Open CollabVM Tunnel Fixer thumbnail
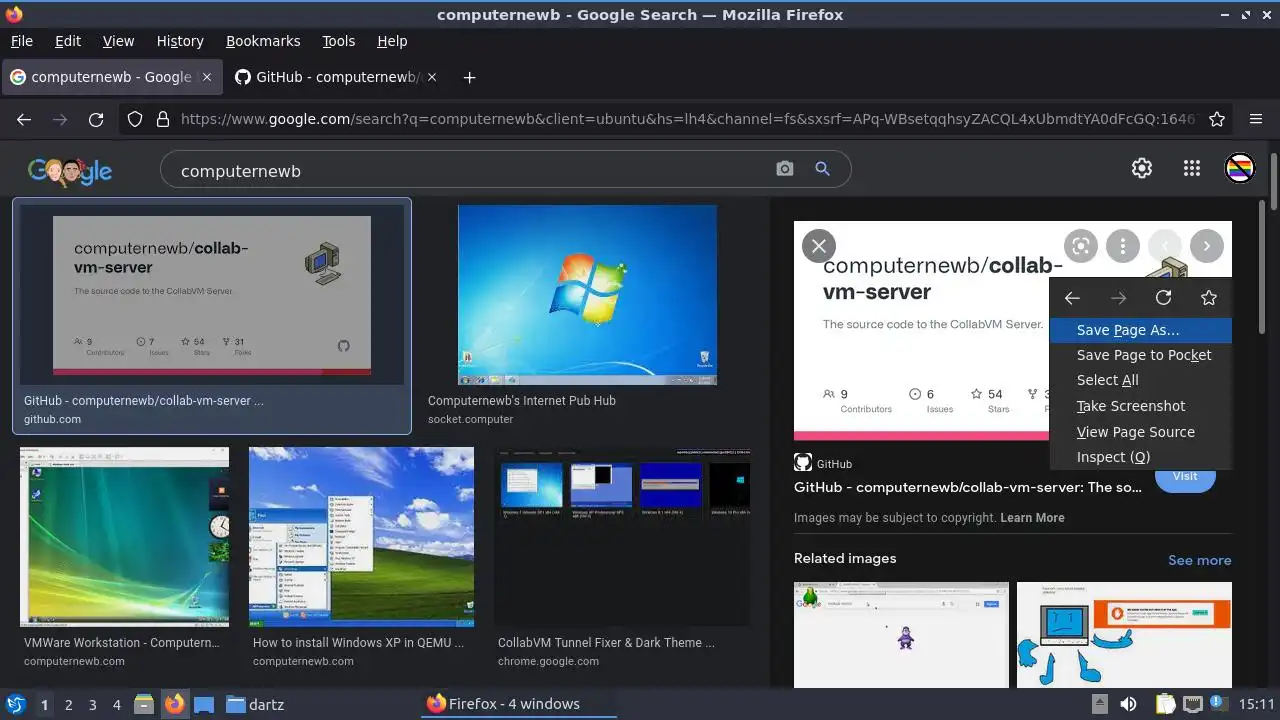 tap(622, 537)
